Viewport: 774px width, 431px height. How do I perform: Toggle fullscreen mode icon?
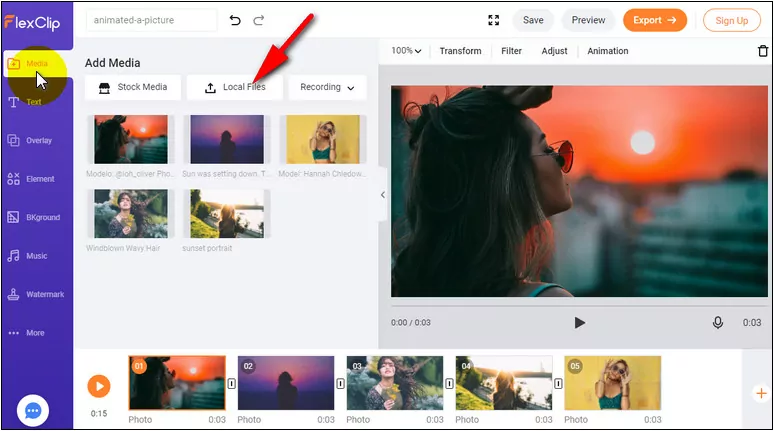[493, 20]
